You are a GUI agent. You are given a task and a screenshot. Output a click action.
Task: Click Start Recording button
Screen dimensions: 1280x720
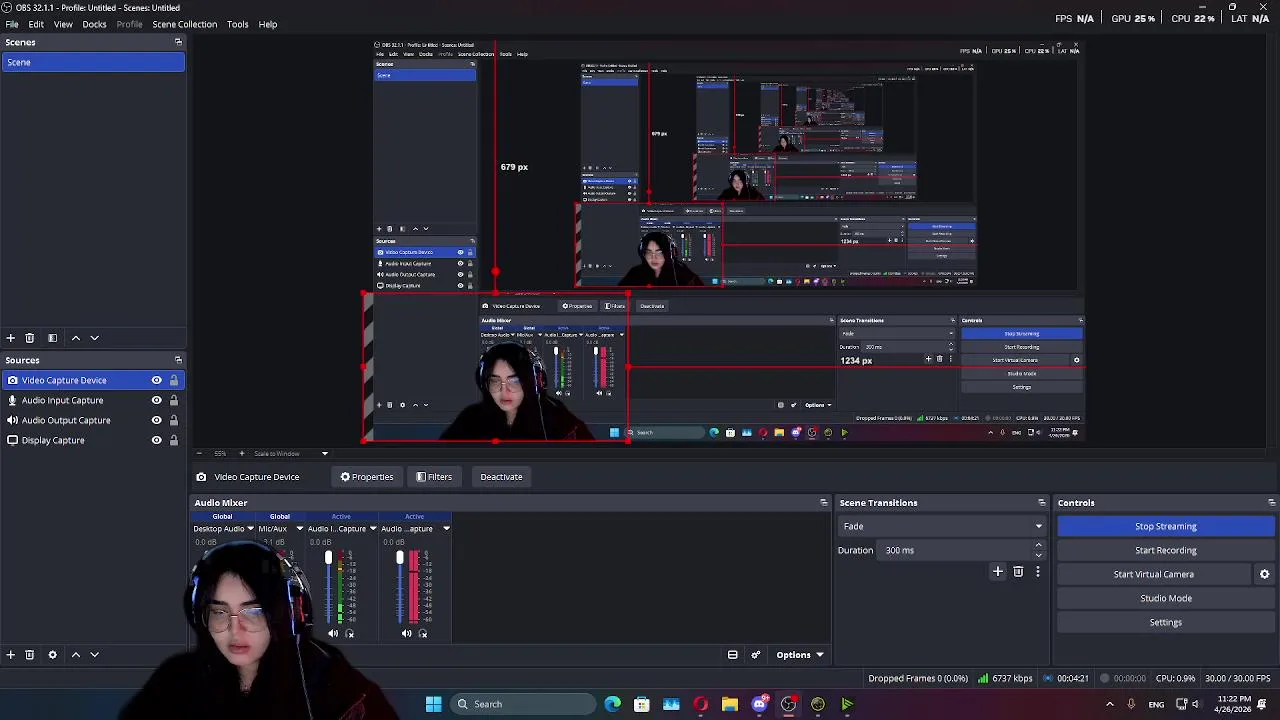pos(1166,550)
